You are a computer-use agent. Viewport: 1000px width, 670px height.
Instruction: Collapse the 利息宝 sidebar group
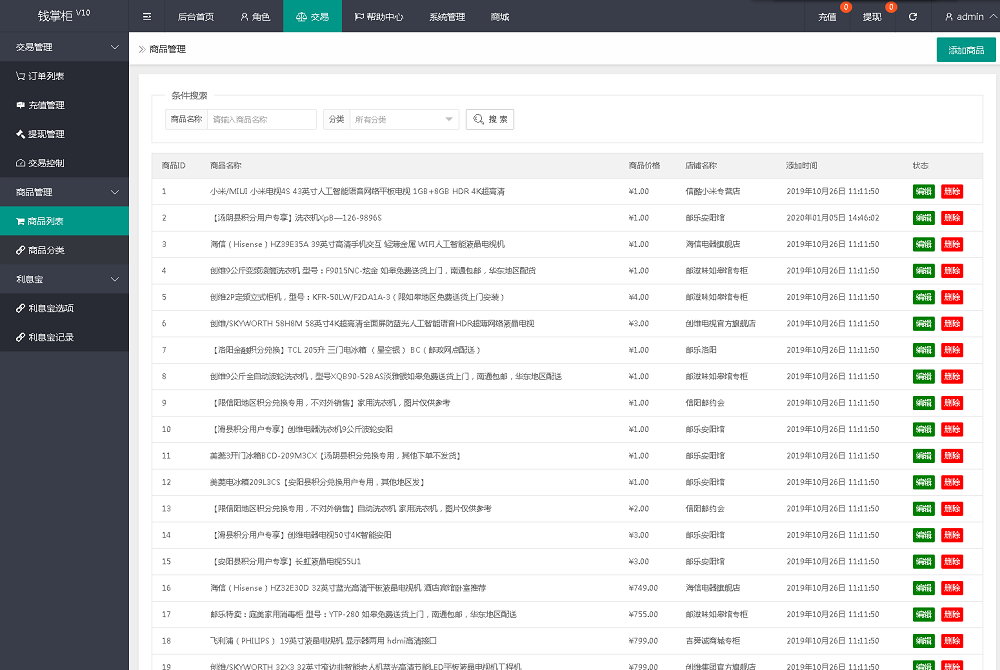[114, 279]
